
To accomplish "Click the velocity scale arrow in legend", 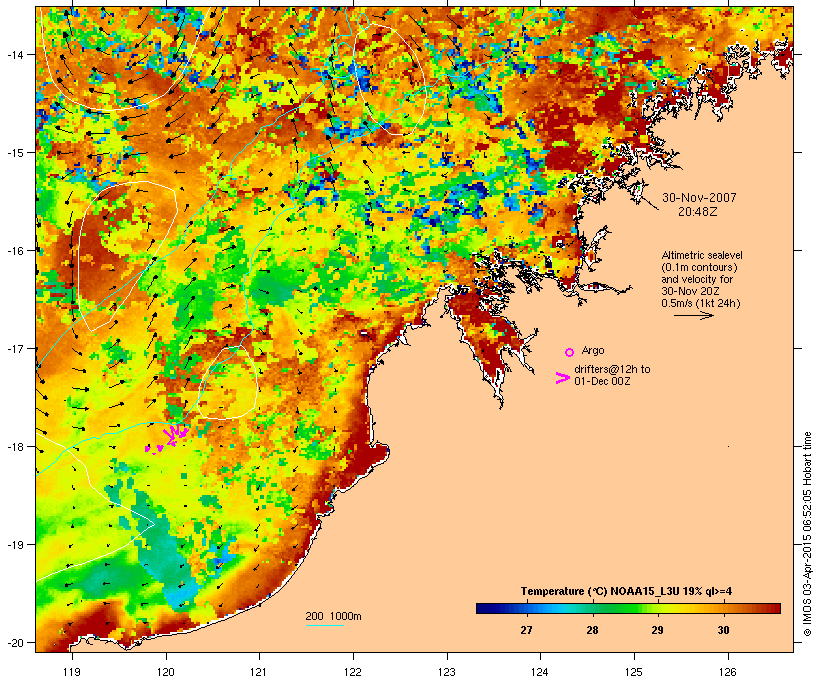I will [693, 315].
